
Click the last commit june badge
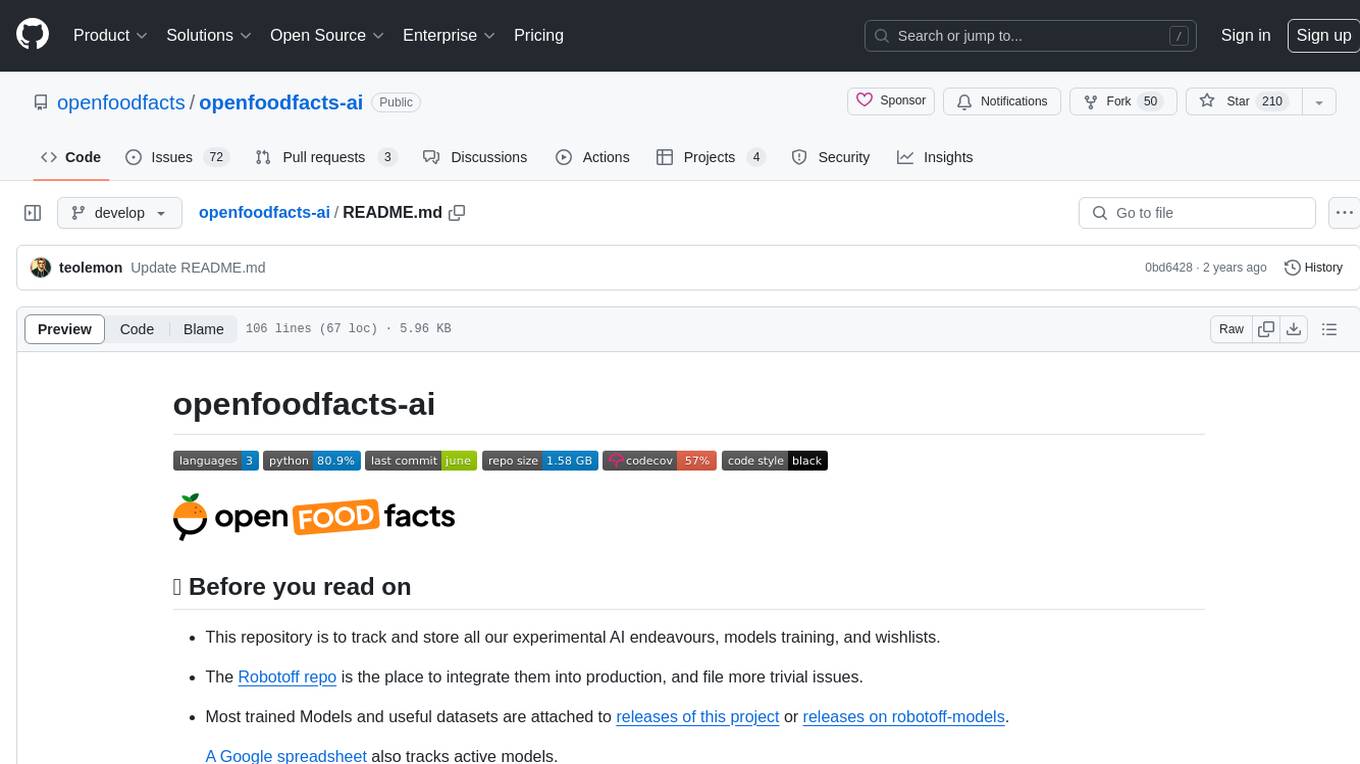pos(421,461)
